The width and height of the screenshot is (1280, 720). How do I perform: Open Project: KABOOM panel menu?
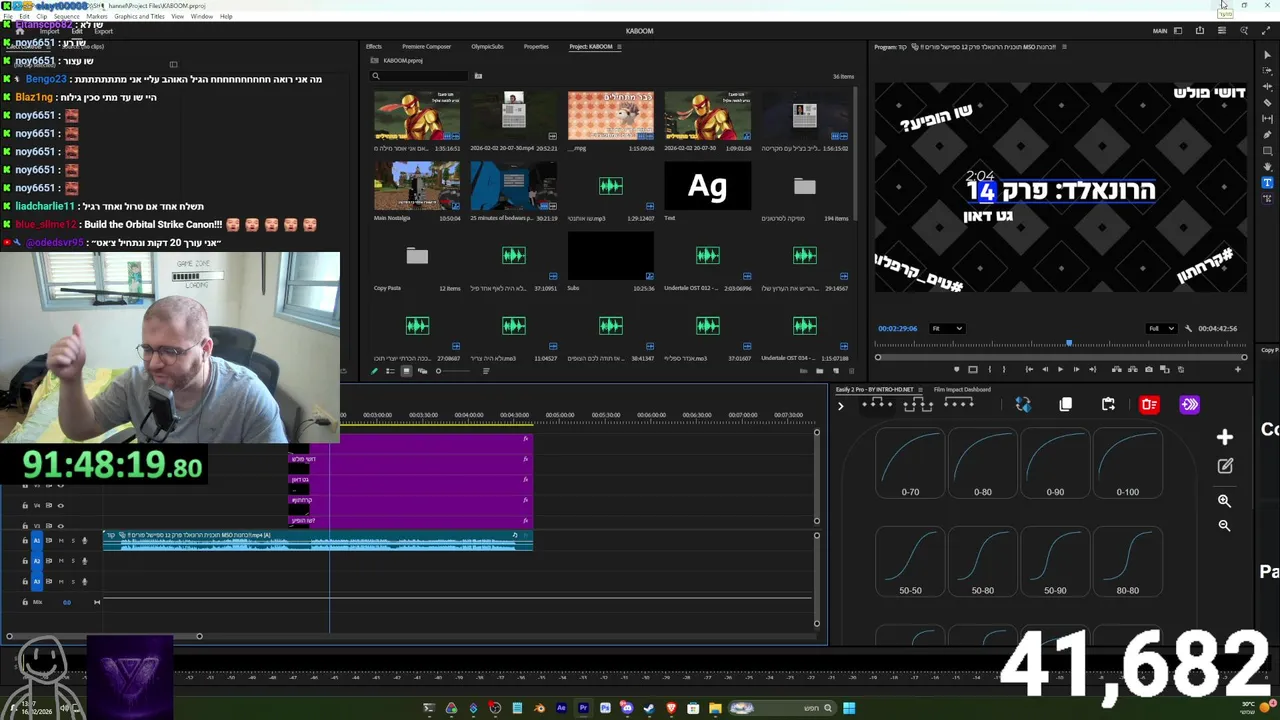pyautogui.click(x=620, y=47)
